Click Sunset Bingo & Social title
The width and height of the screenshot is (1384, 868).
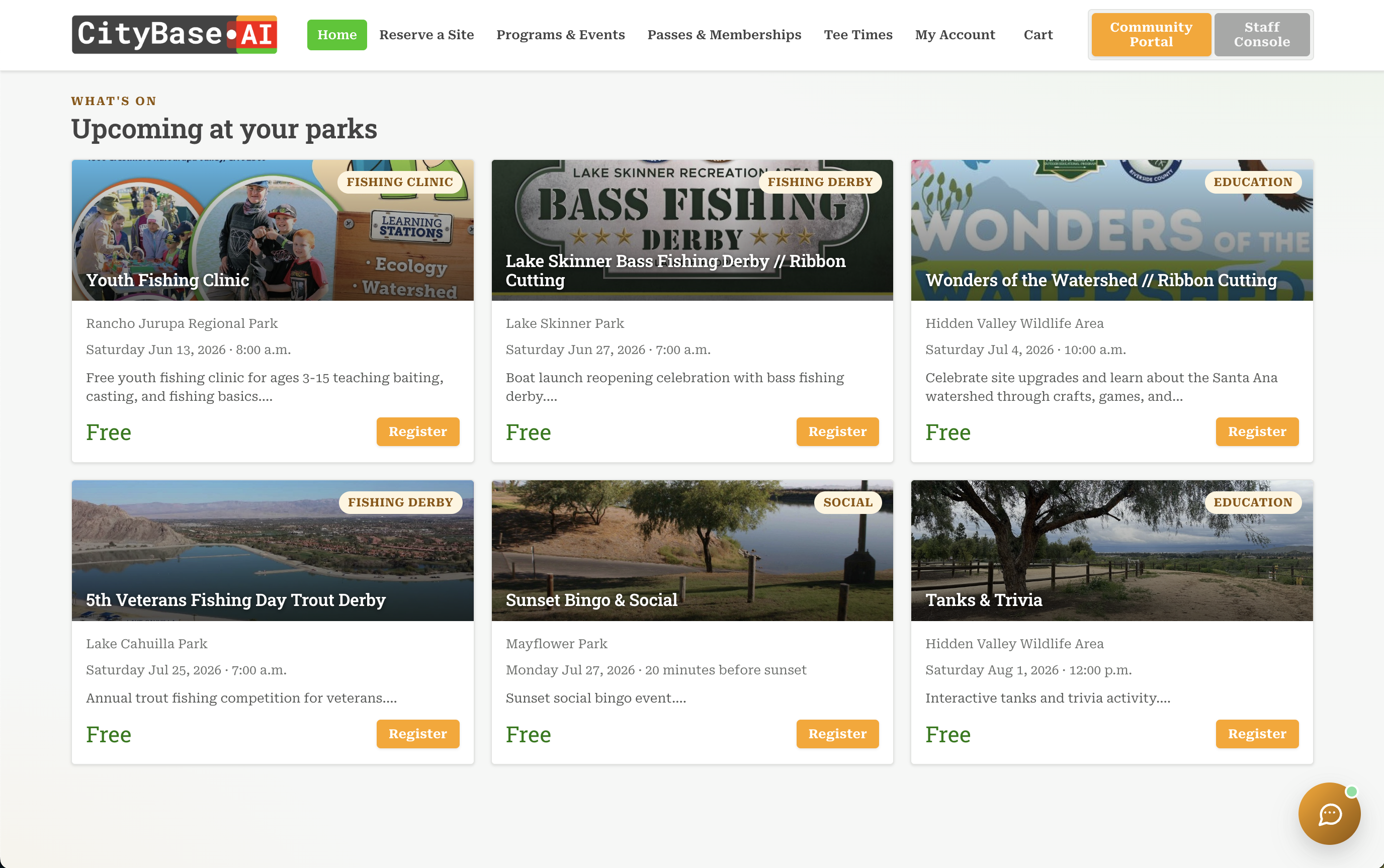(x=591, y=600)
